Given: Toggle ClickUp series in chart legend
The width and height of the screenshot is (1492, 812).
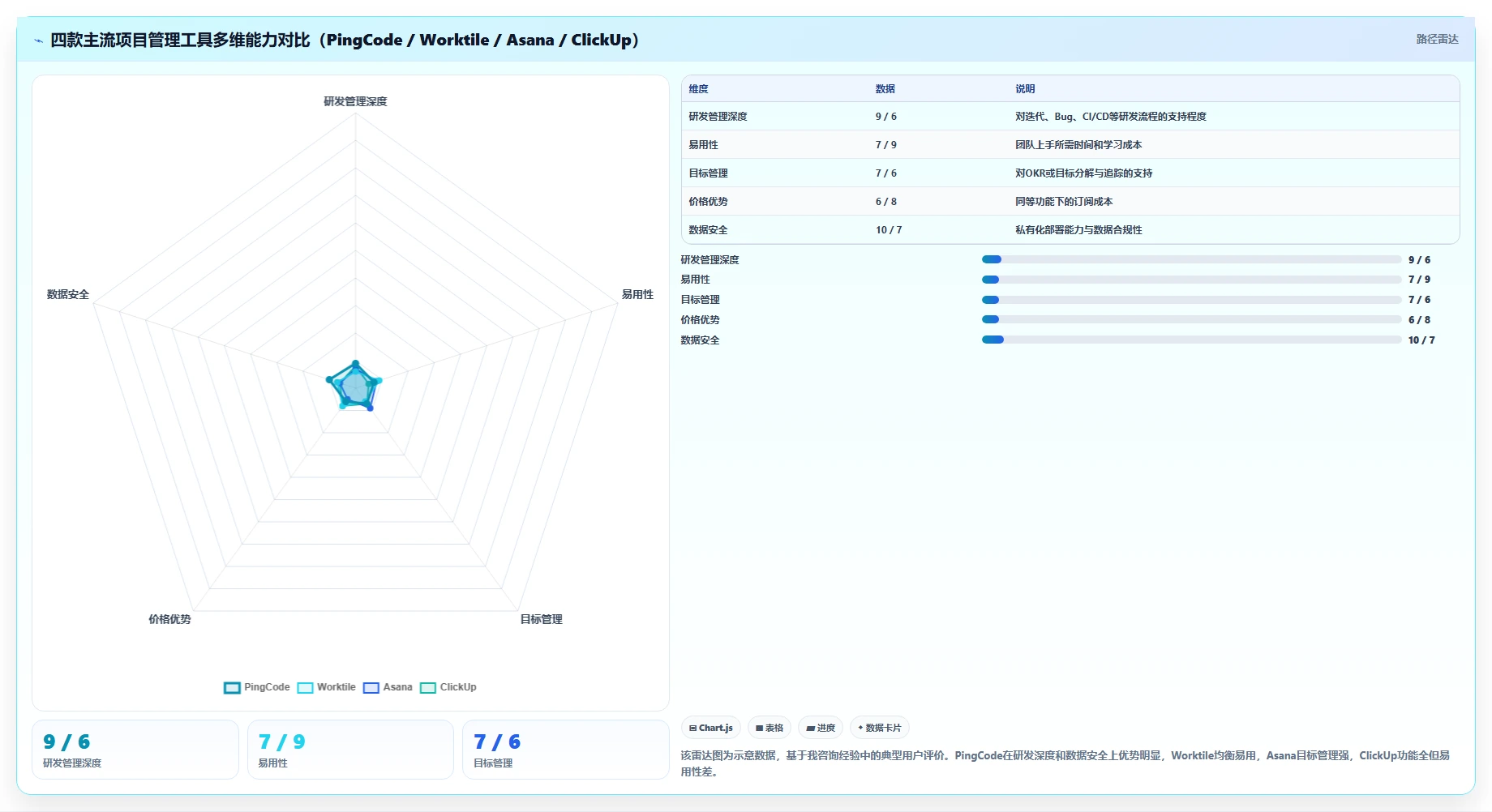Looking at the screenshot, I should click(x=448, y=687).
